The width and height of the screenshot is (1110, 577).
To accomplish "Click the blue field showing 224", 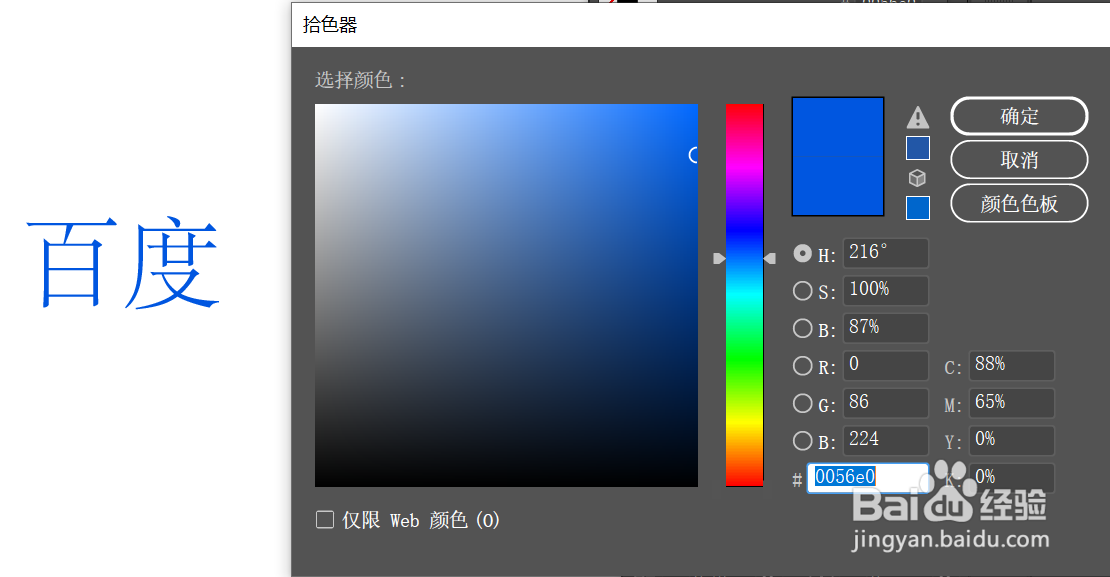I will pos(886,440).
